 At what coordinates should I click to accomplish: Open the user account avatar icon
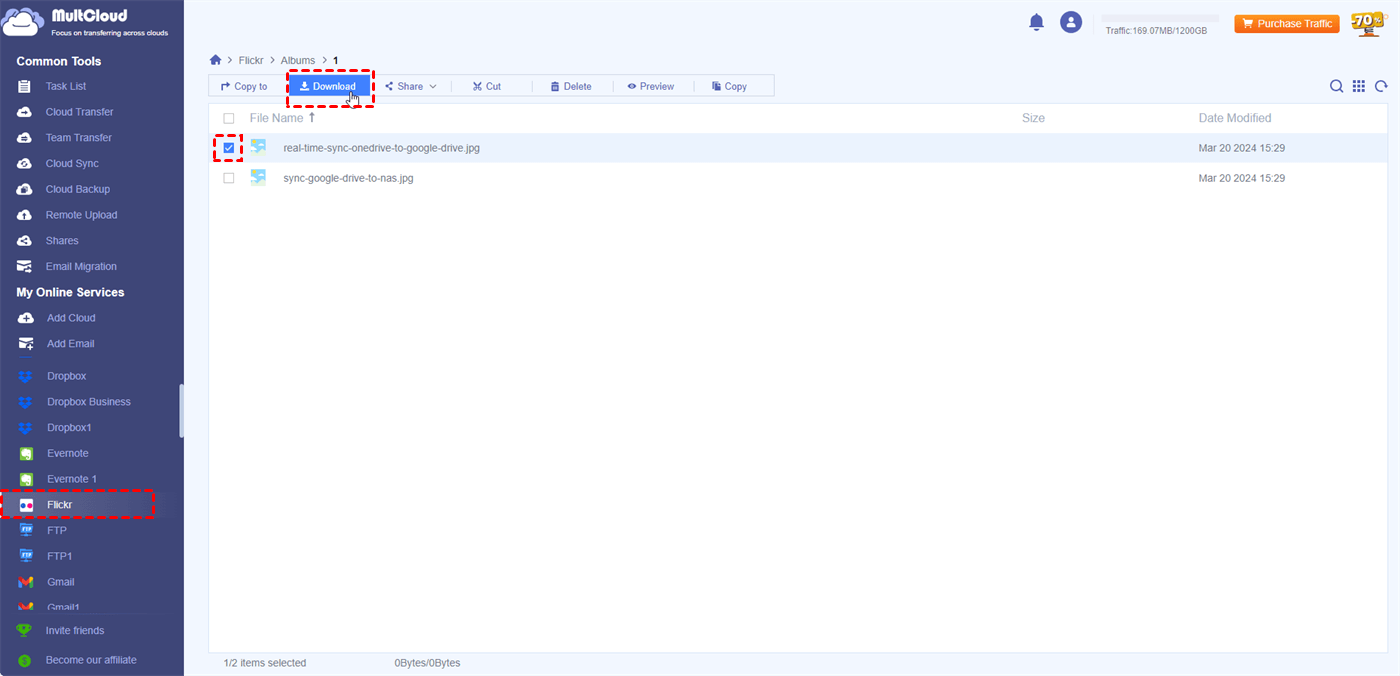[x=1071, y=22]
